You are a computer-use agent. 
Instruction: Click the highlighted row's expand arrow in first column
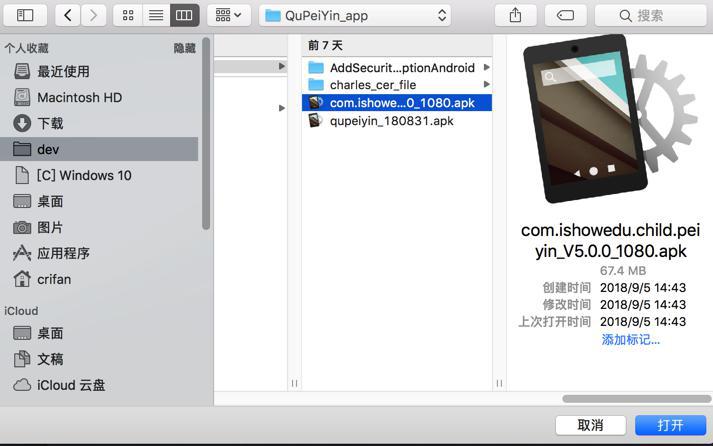pyautogui.click(x=282, y=66)
